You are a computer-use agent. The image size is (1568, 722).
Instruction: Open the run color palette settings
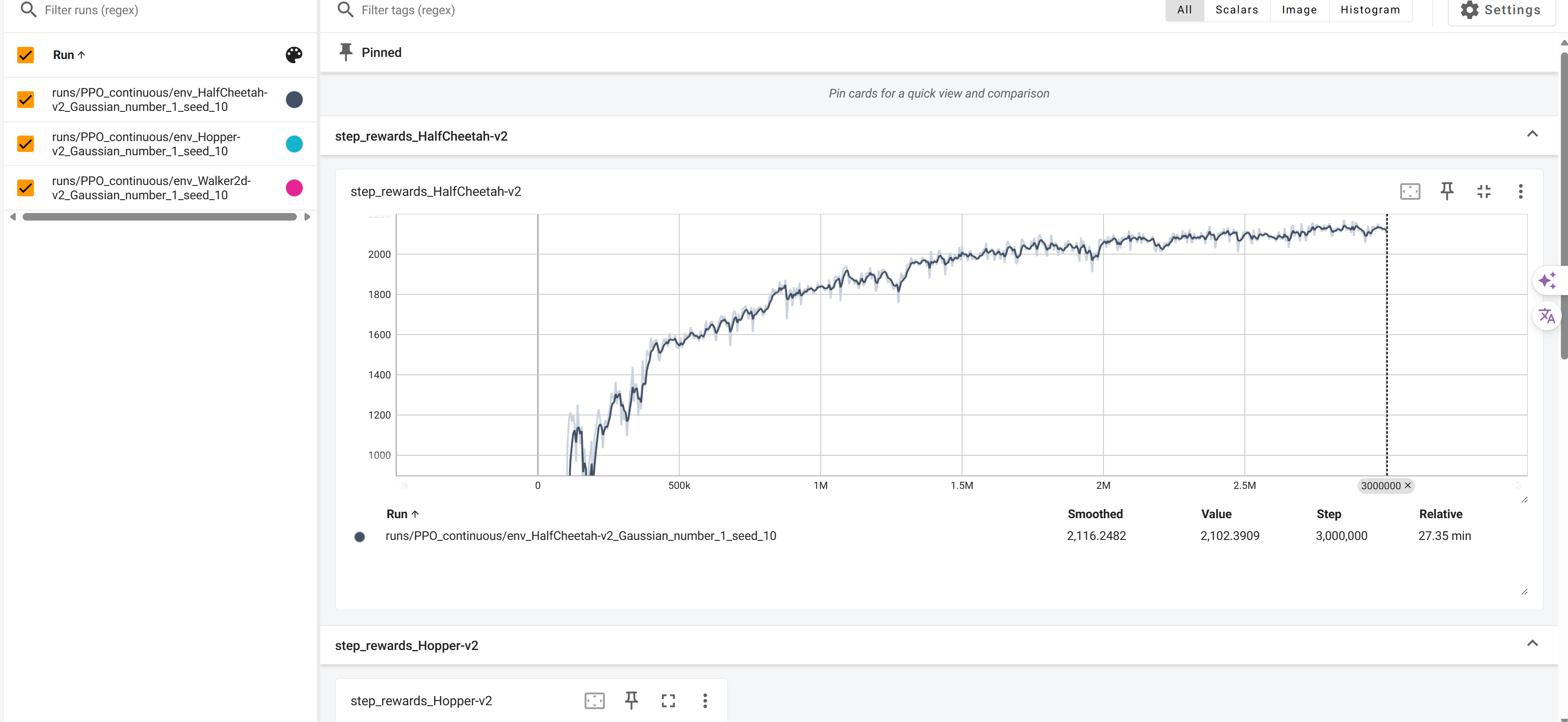294,55
